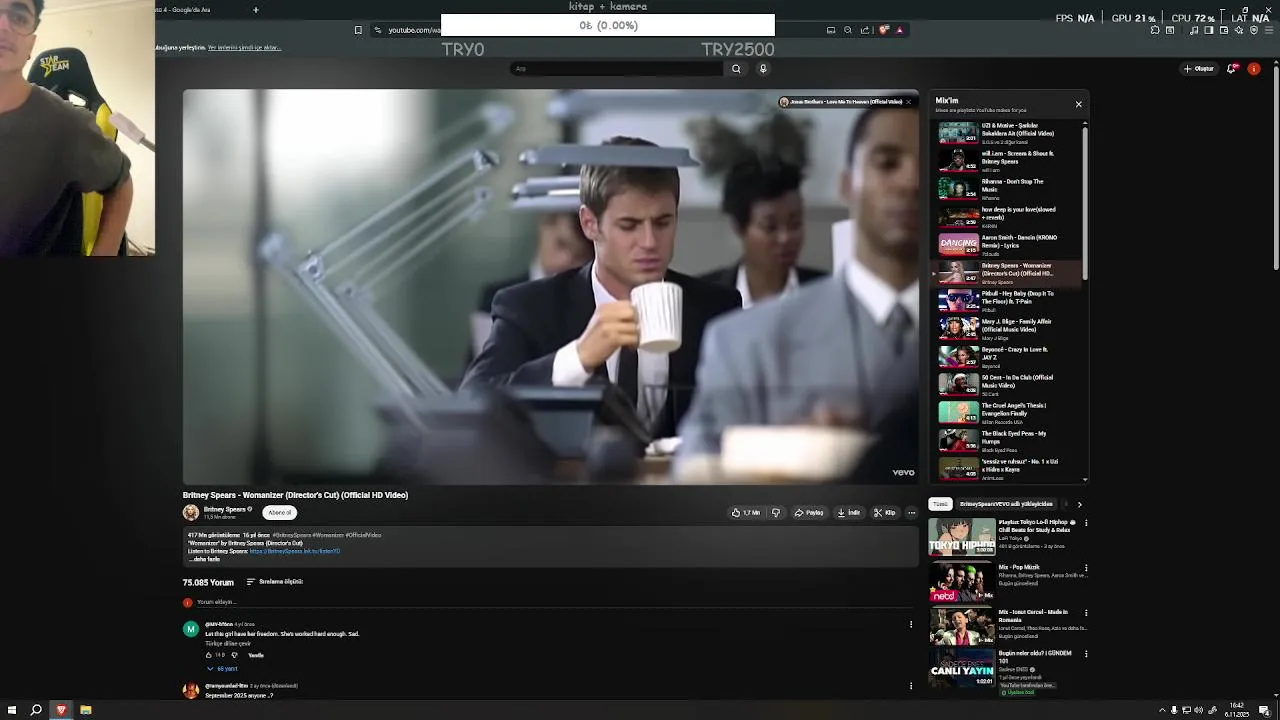
Task: Open new browser tab with plus
Action: [255, 10]
